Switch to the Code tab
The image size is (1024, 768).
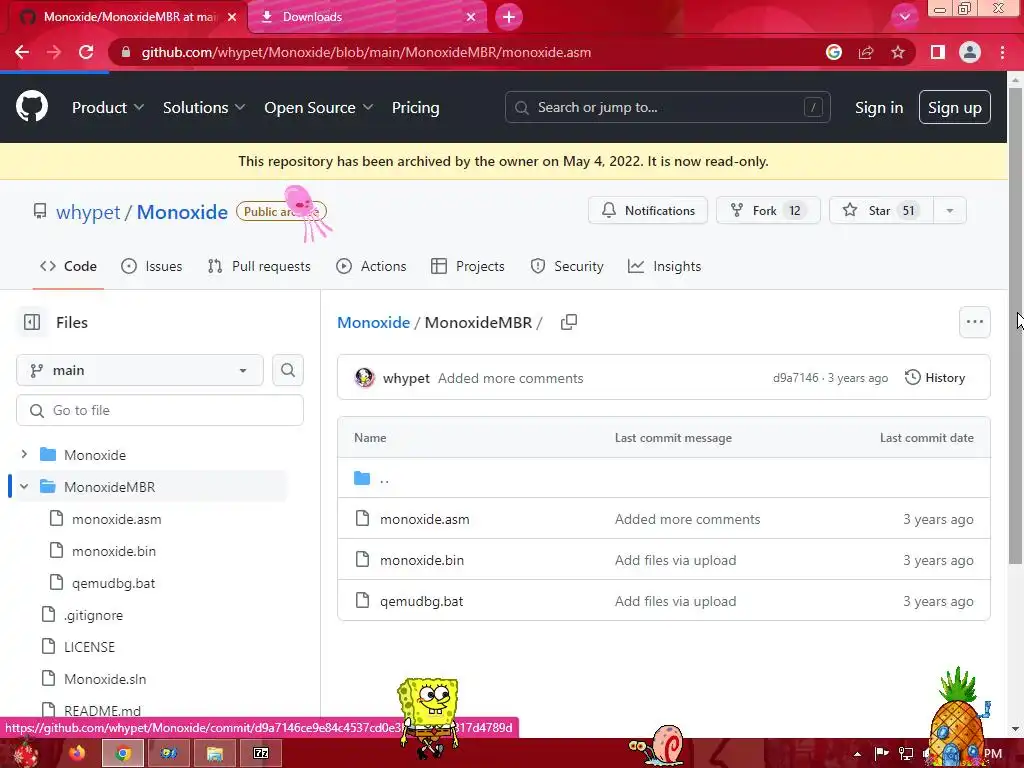point(68,266)
